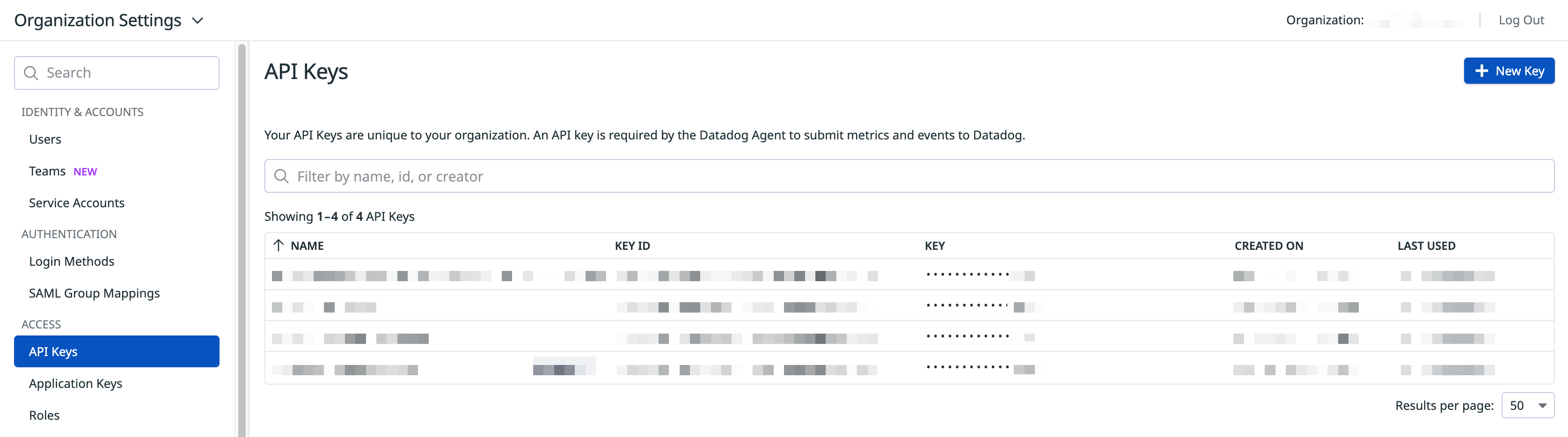The height and width of the screenshot is (437, 1568).
Task: Open the Service Accounts page
Action: pyautogui.click(x=77, y=203)
